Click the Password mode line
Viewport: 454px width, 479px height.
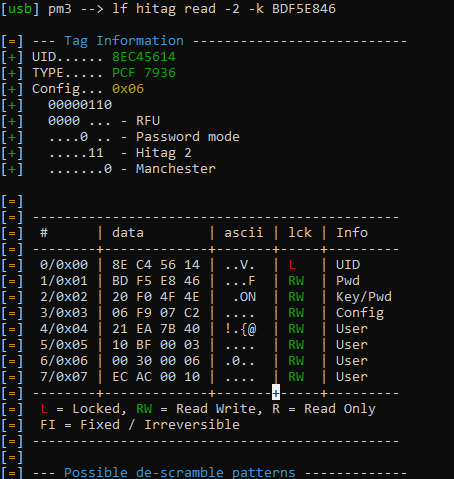click(144, 137)
